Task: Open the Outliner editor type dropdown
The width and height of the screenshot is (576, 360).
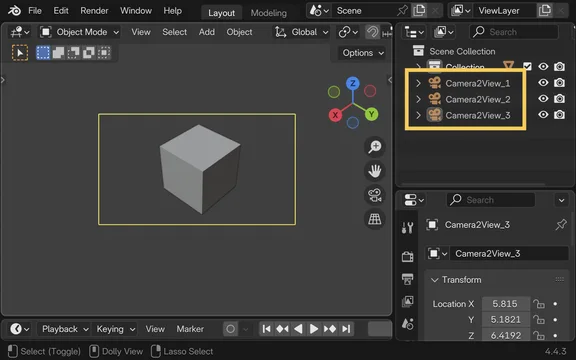Action: (x=414, y=32)
